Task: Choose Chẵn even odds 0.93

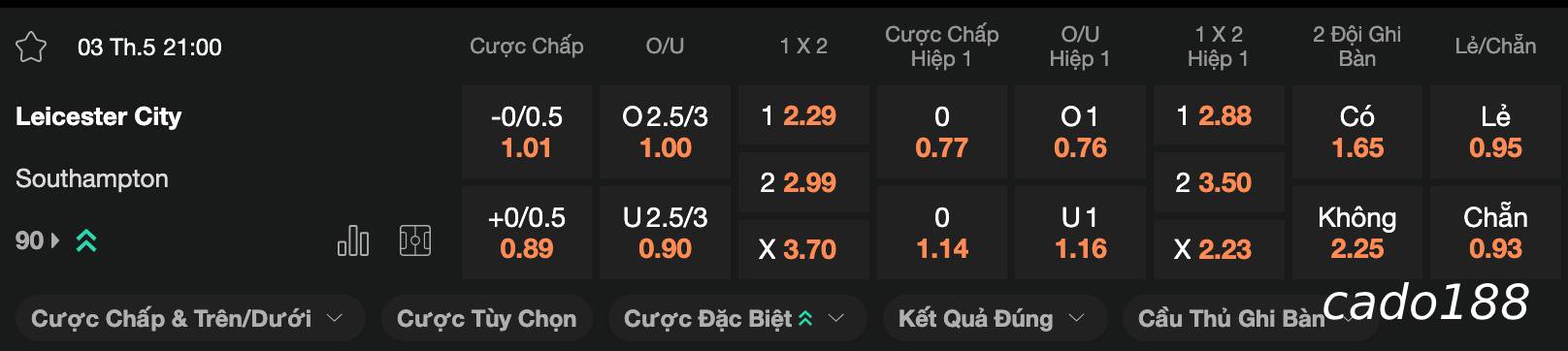Action: [x=1495, y=233]
